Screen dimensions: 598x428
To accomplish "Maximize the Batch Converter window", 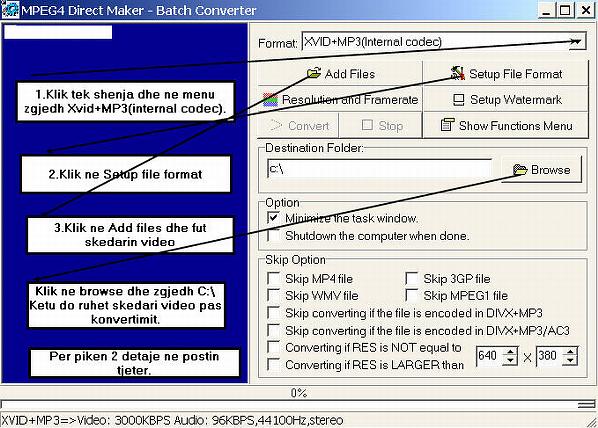I will pyautogui.click(x=565, y=10).
